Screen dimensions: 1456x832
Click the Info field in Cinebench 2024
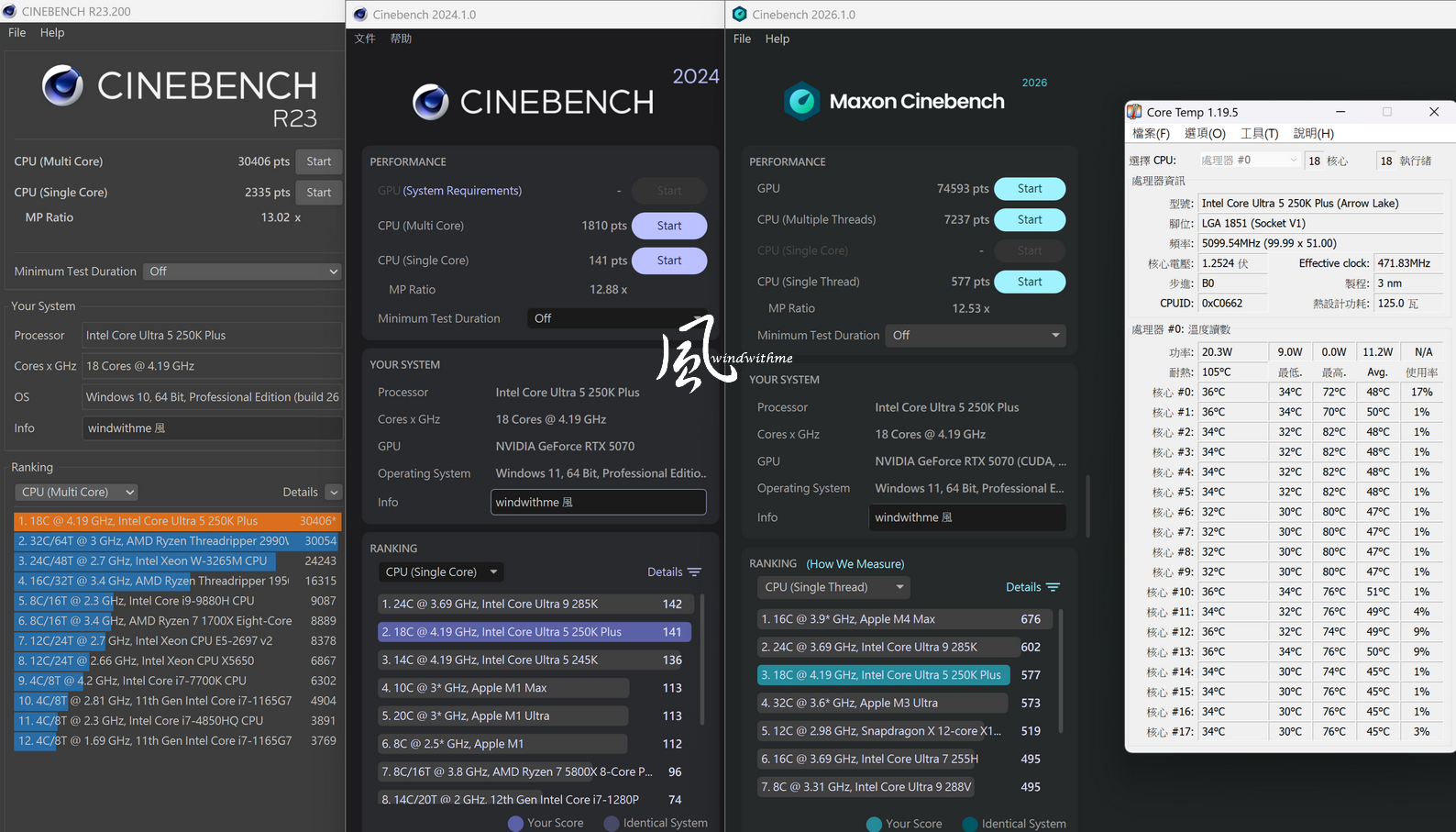pyautogui.click(x=598, y=503)
